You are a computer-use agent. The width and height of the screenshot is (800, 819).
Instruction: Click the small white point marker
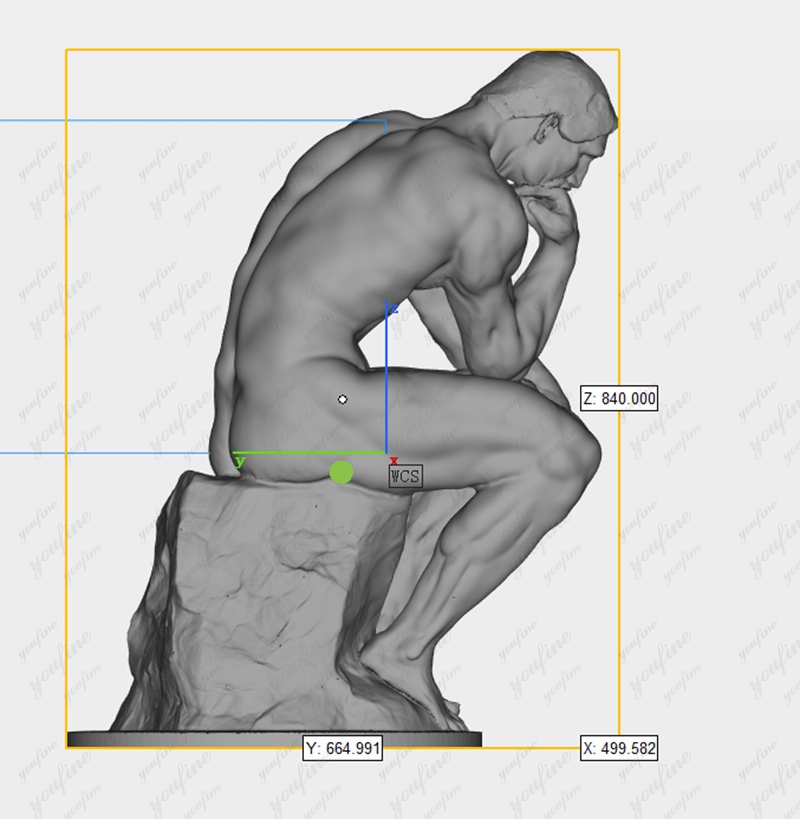[343, 400]
